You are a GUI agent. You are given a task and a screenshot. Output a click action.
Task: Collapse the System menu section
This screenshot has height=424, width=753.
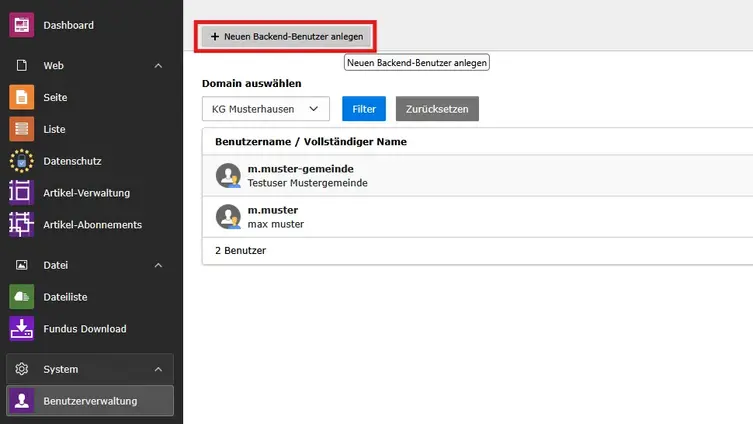coord(158,369)
